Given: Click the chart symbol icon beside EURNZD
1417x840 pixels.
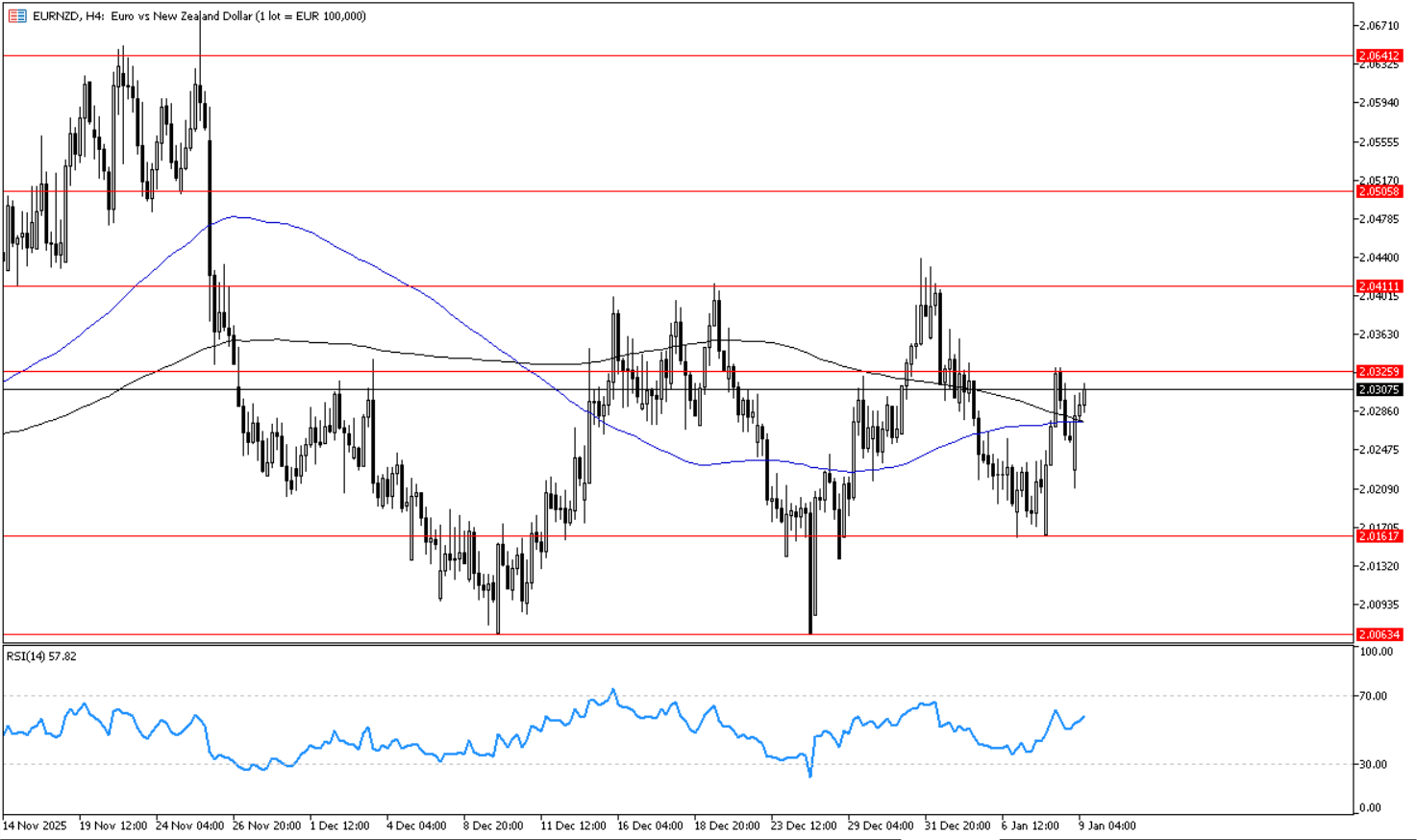Looking at the screenshot, I should click(x=17, y=15).
